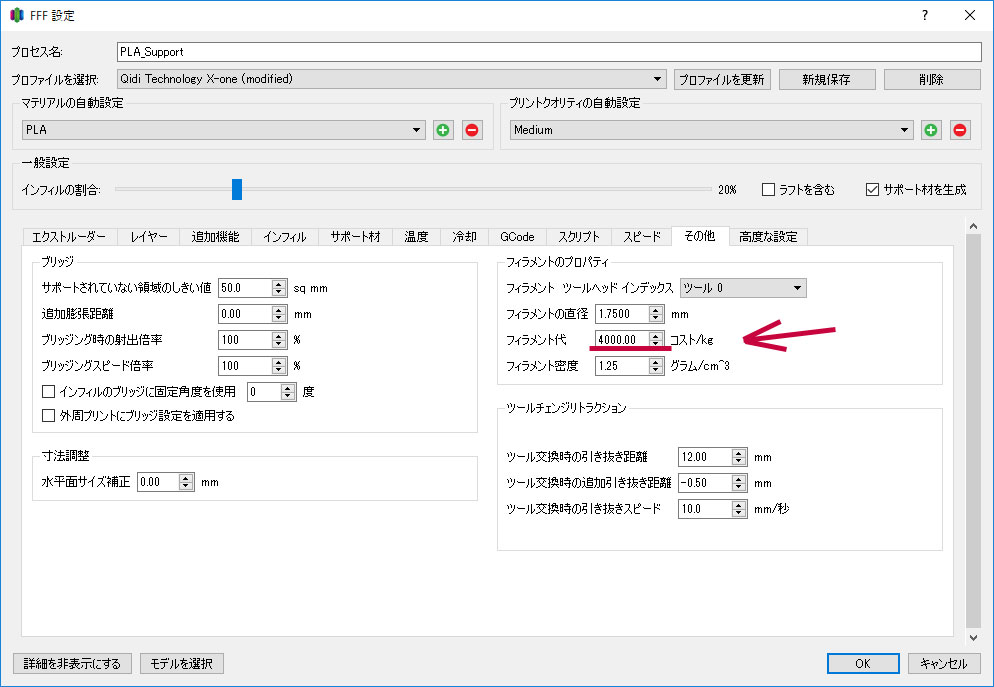994x687 pixels.
Task: Click the プロセス名 text field
Action: (548, 52)
